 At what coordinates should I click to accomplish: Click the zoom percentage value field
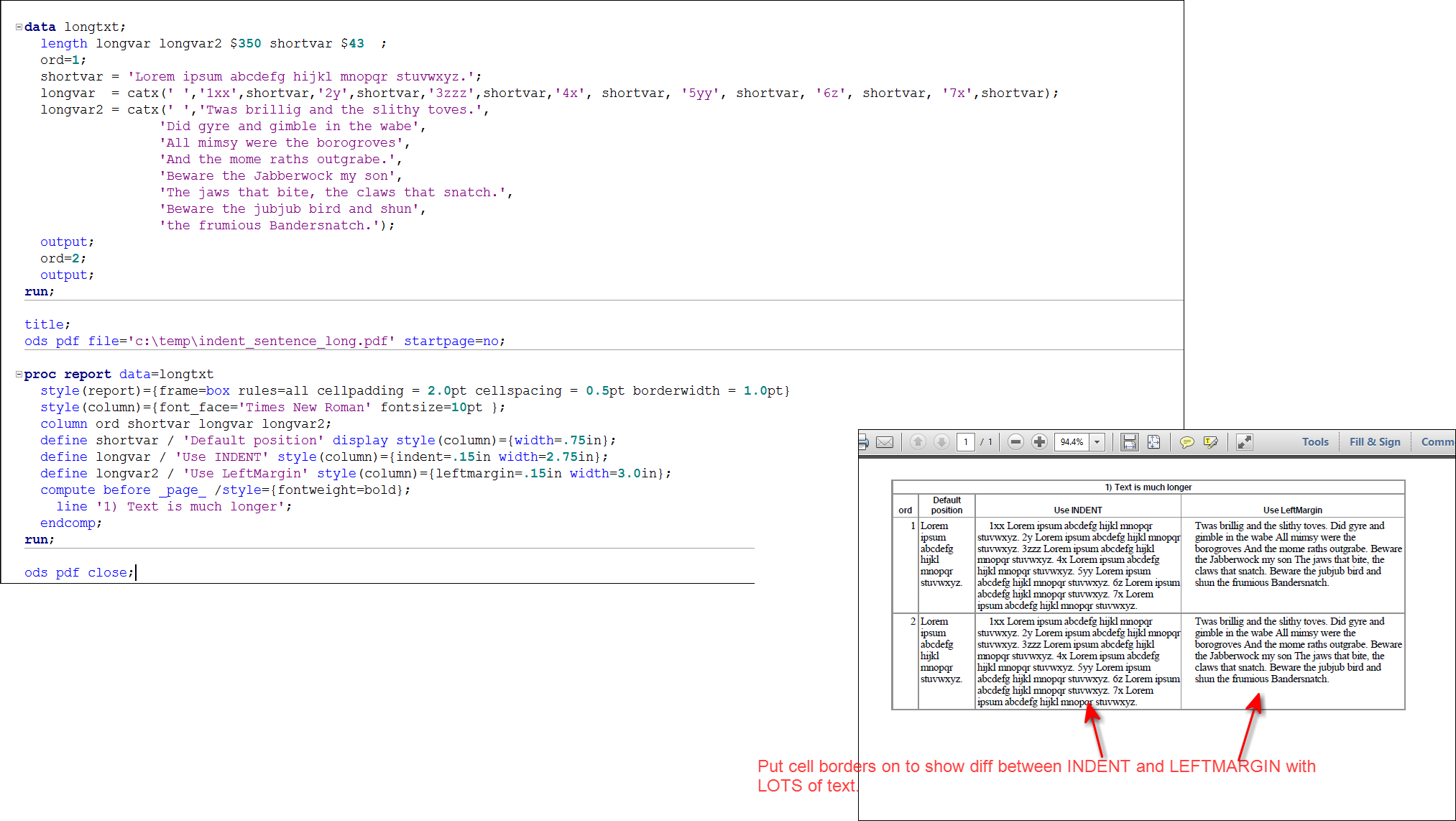(x=1072, y=442)
